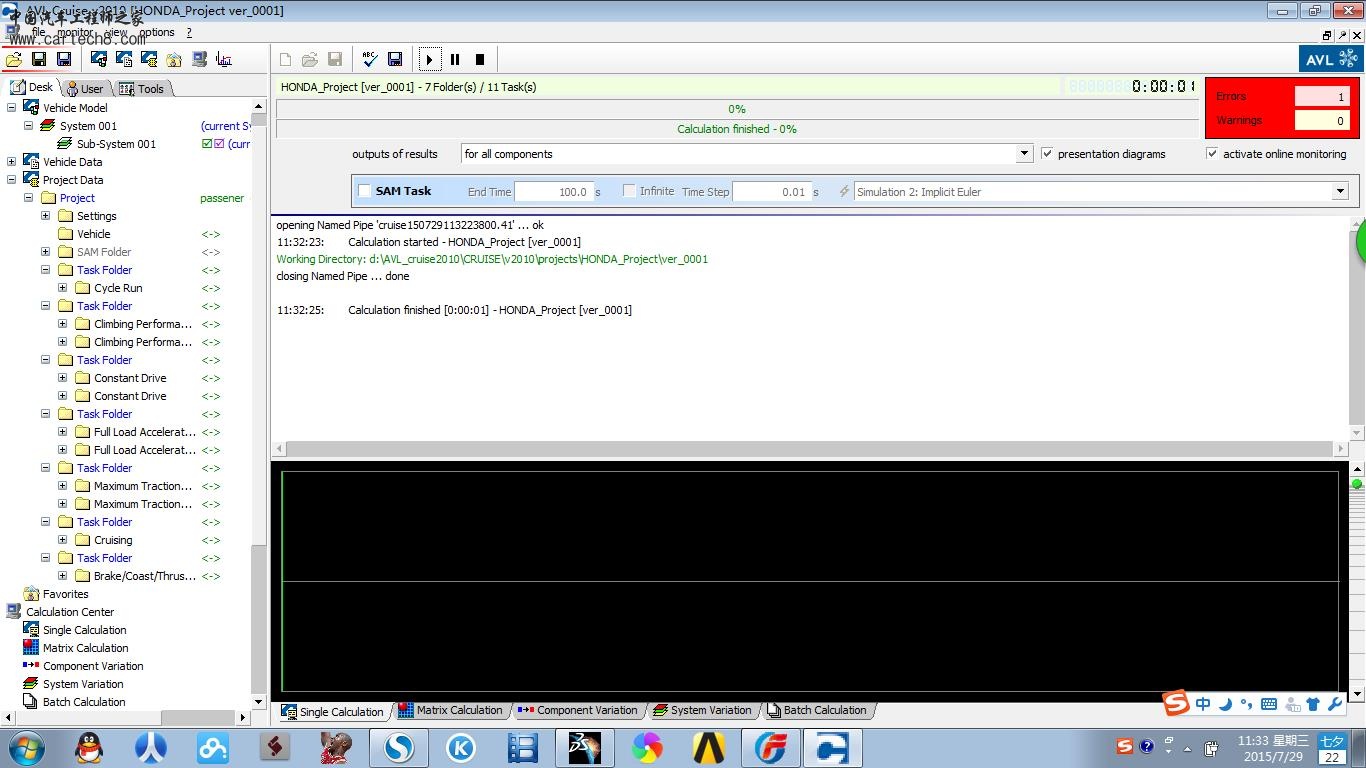This screenshot has height=768, width=1366.
Task: Click the Sogou moon icon
Action: click(1225, 704)
